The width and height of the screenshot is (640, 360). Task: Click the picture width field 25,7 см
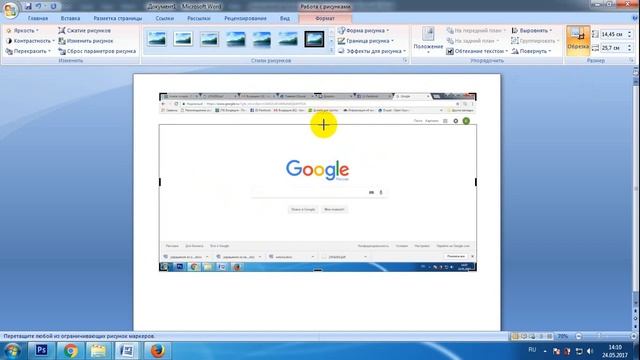tap(612, 48)
